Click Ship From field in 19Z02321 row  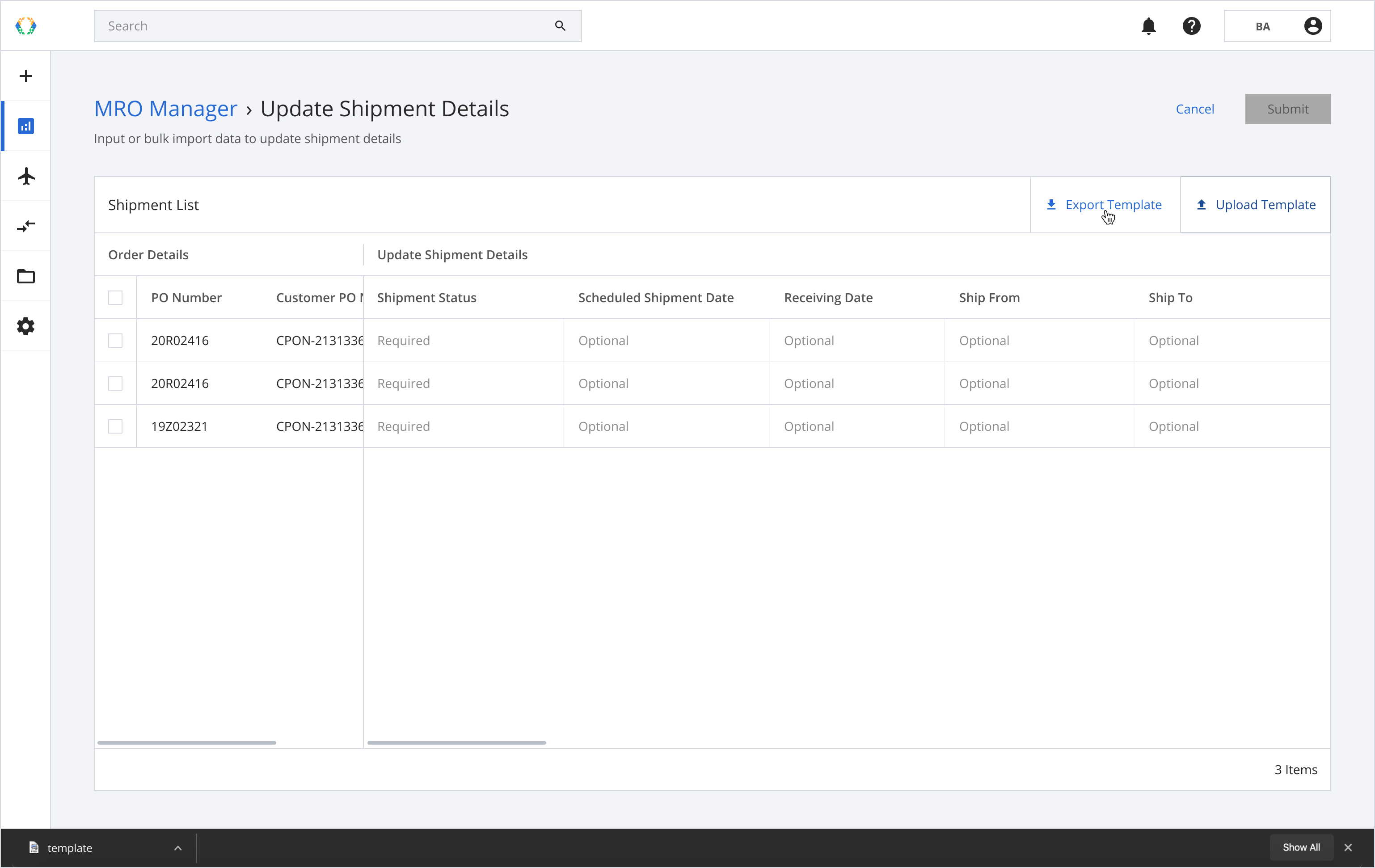1039,426
